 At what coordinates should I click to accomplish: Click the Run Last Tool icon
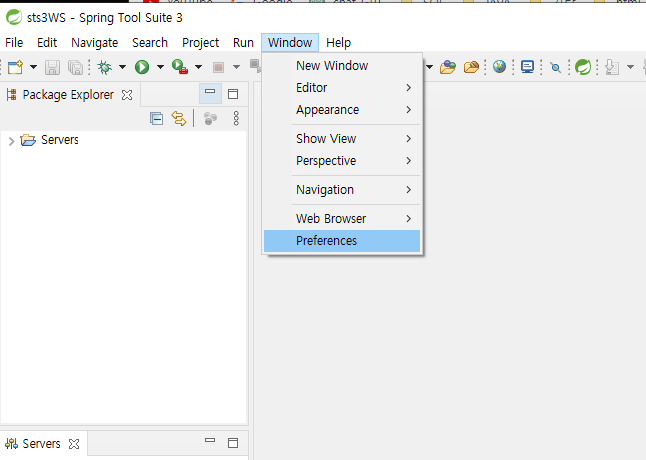(x=180, y=67)
